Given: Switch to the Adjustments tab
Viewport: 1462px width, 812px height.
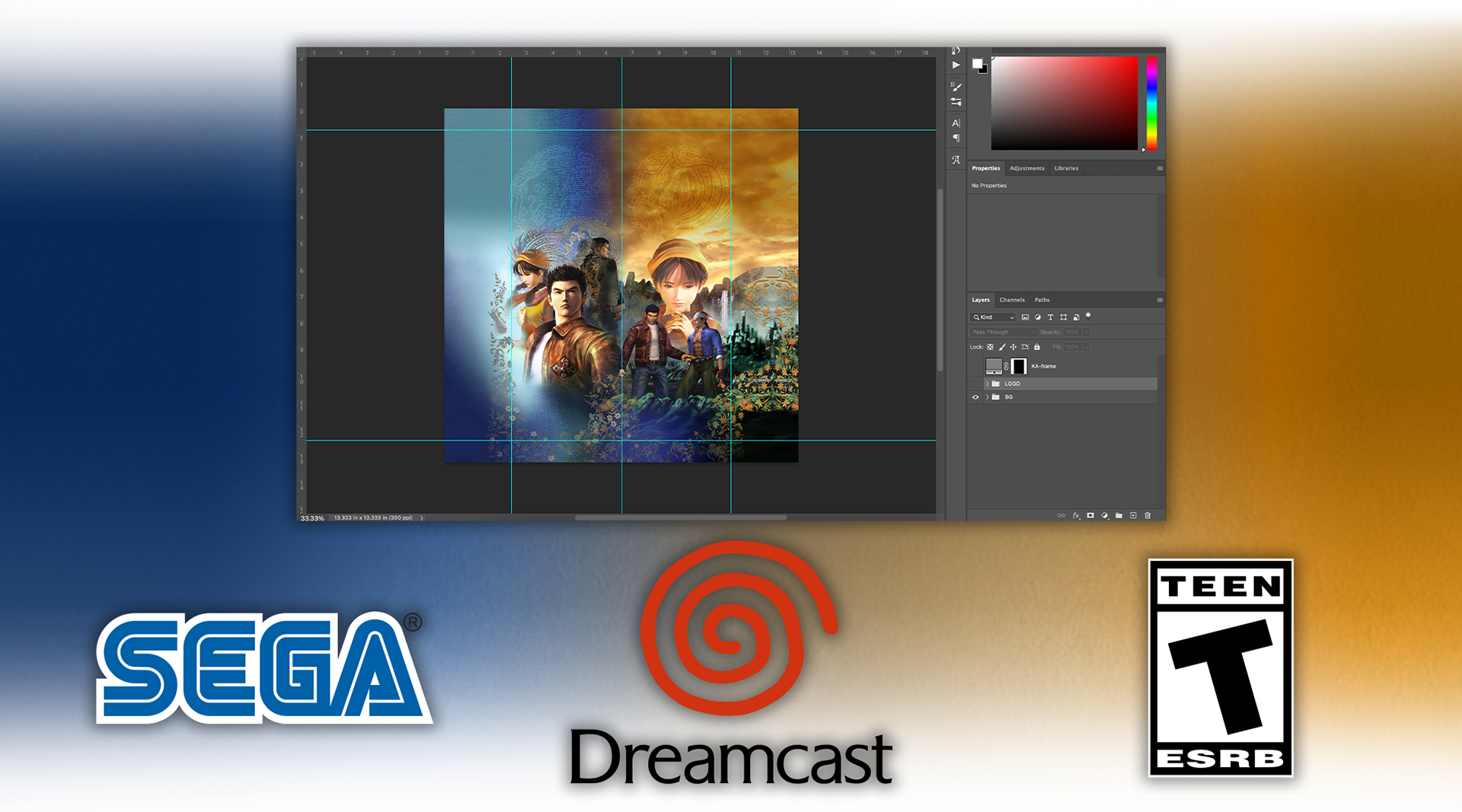Looking at the screenshot, I should 1026,168.
